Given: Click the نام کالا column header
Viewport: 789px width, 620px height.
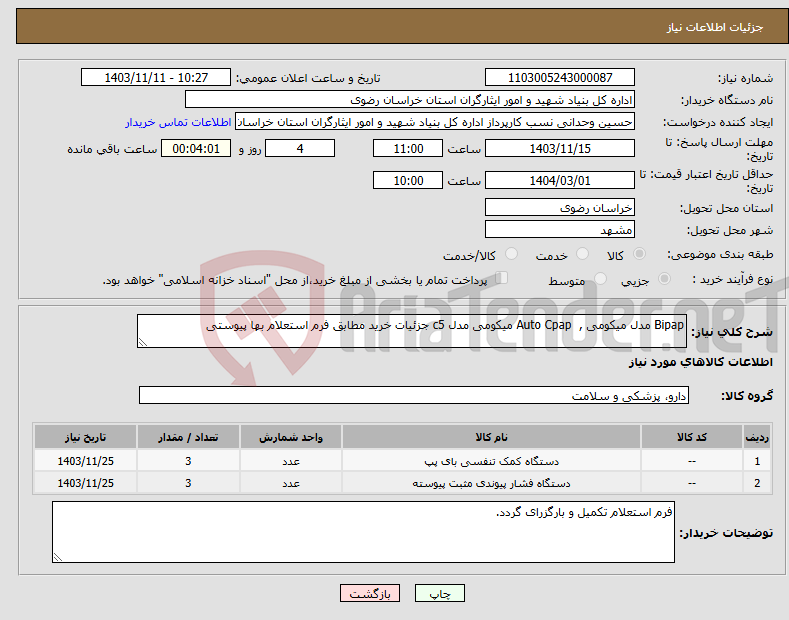Looking at the screenshot, I should click(x=491, y=437).
